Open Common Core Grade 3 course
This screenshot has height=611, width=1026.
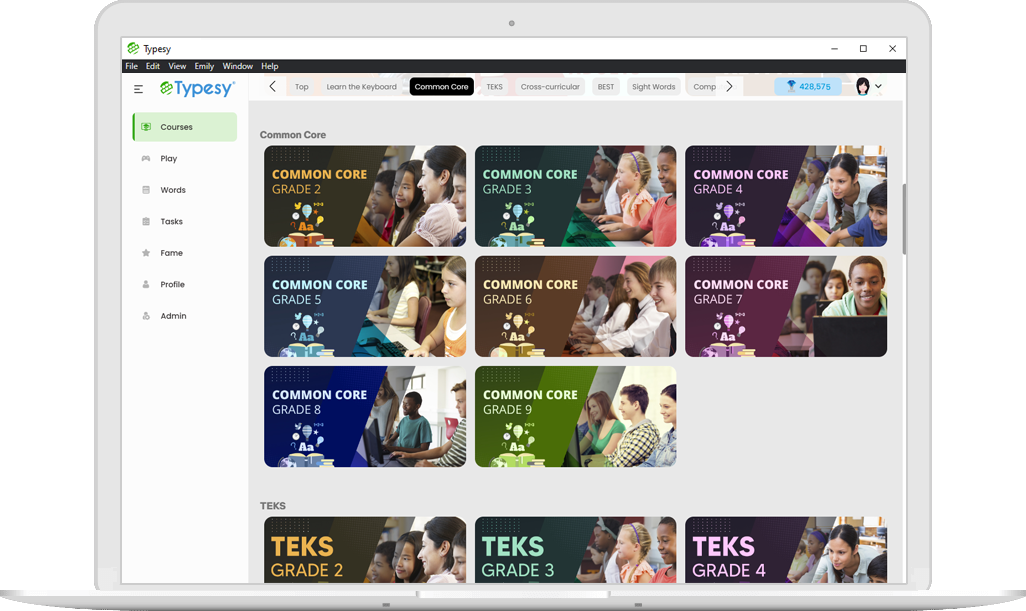click(576, 196)
